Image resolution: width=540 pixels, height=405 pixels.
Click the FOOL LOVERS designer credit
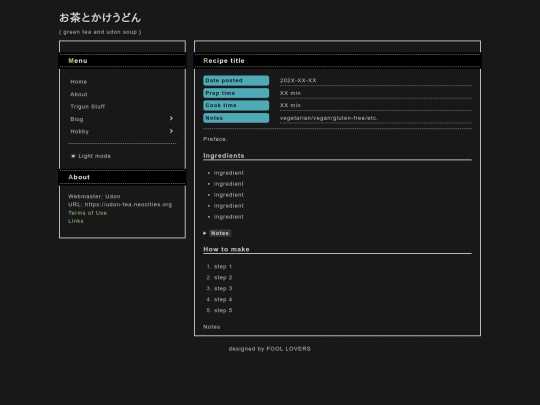pos(288,349)
